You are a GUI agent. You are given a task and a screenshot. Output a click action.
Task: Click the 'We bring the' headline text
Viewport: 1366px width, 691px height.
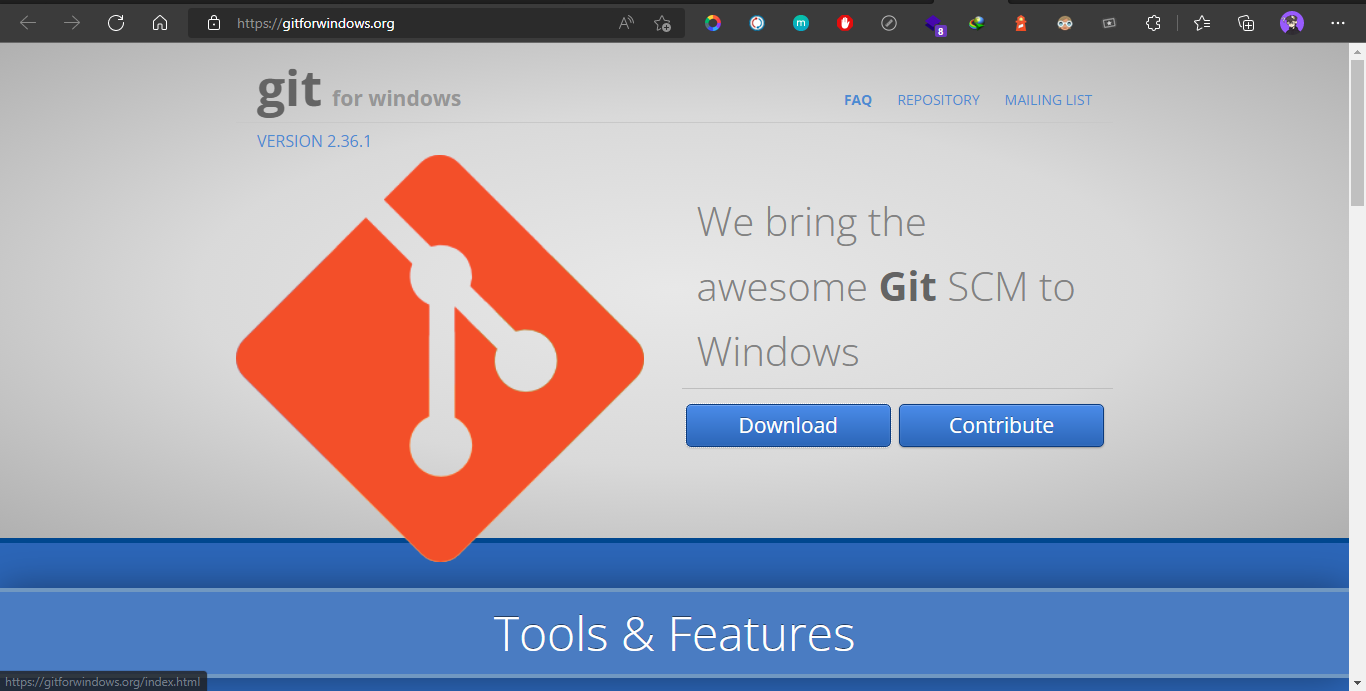(x=811, y=222)
